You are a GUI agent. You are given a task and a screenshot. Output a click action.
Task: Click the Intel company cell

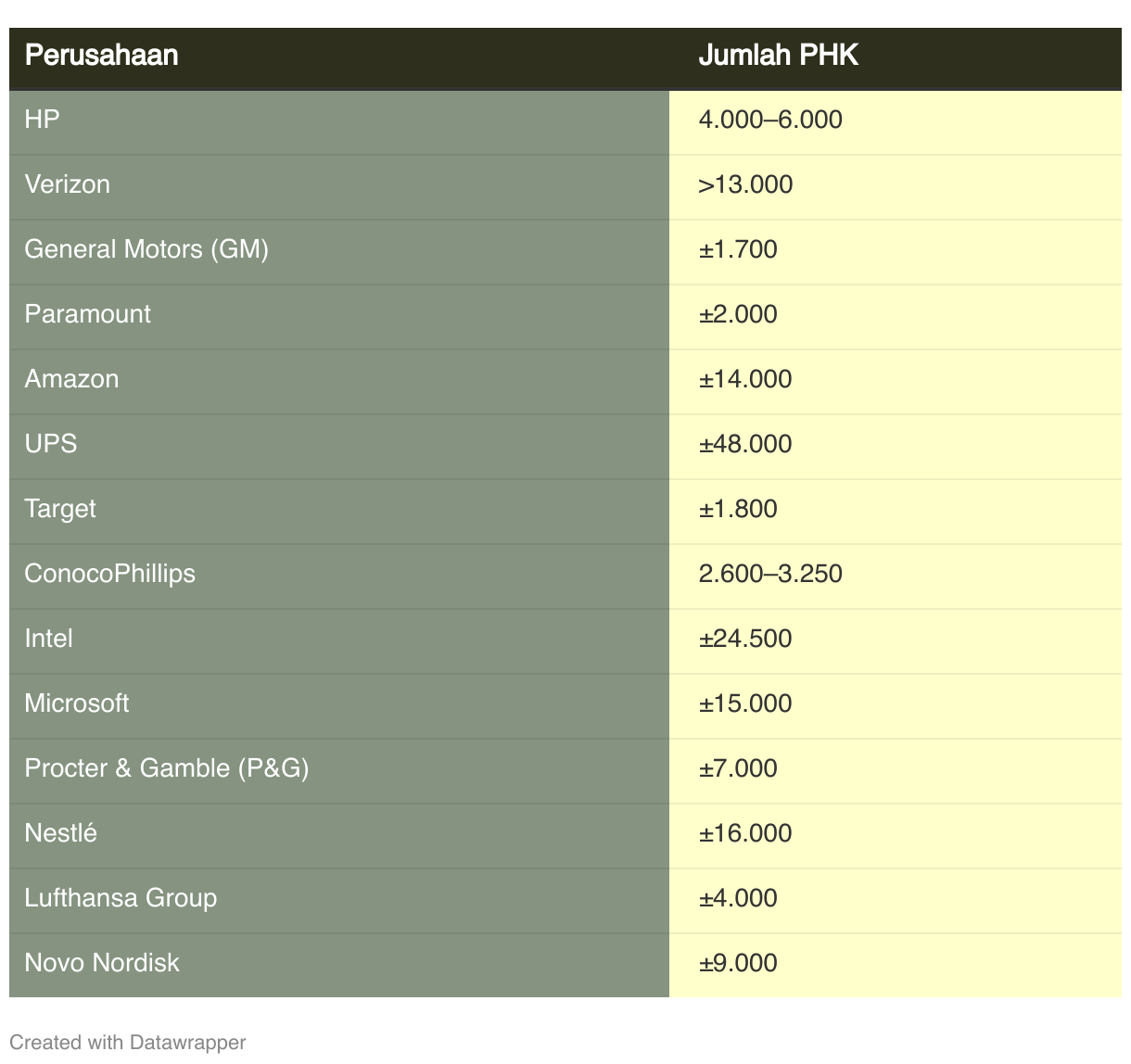click(49, 639)
